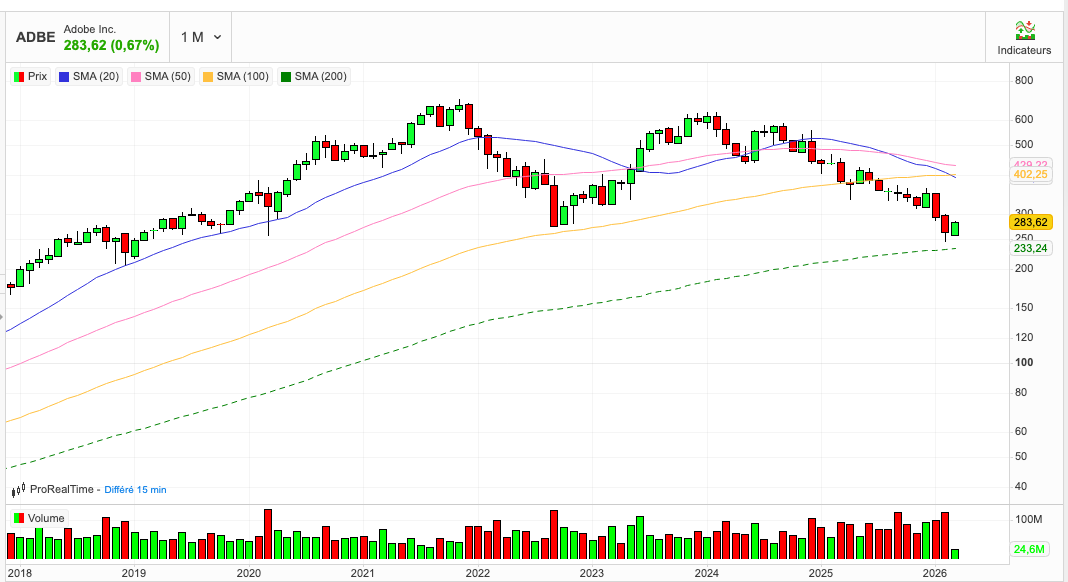Viewport: 1068px width, 582px height.
Task: Toggle the SMA (200) indicator legend
Action: (314, 76)
